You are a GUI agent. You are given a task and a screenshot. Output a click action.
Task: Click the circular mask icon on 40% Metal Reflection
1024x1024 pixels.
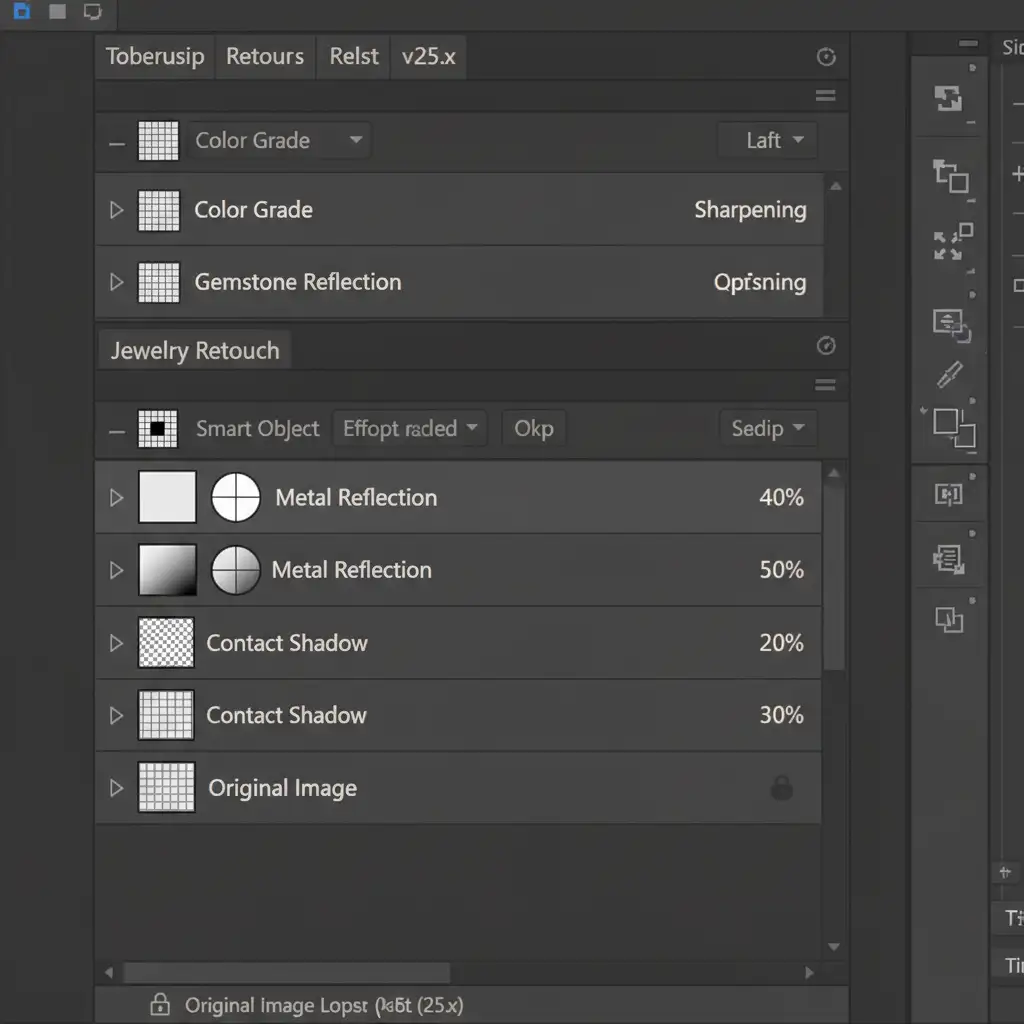click(x=236, y=497)
